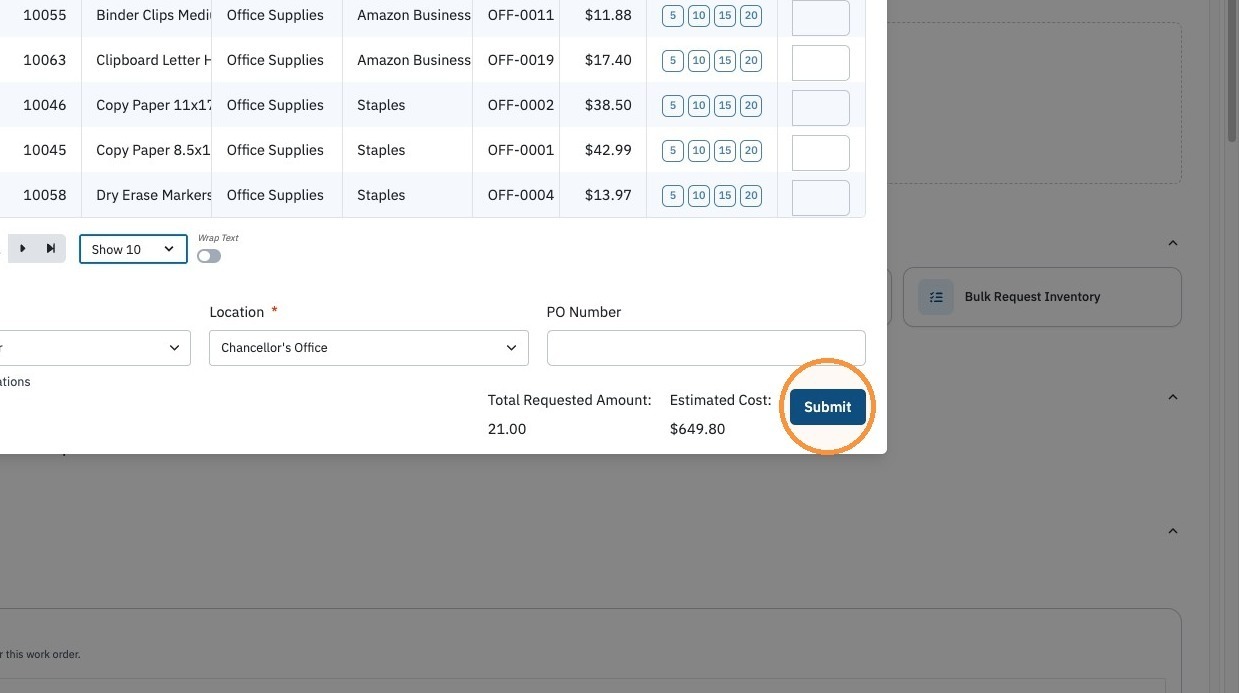The width and height of the screenshot is (1239, 693).
Task: Click the Bulk Request Inventory button
Action: [x=1042, y=297]
